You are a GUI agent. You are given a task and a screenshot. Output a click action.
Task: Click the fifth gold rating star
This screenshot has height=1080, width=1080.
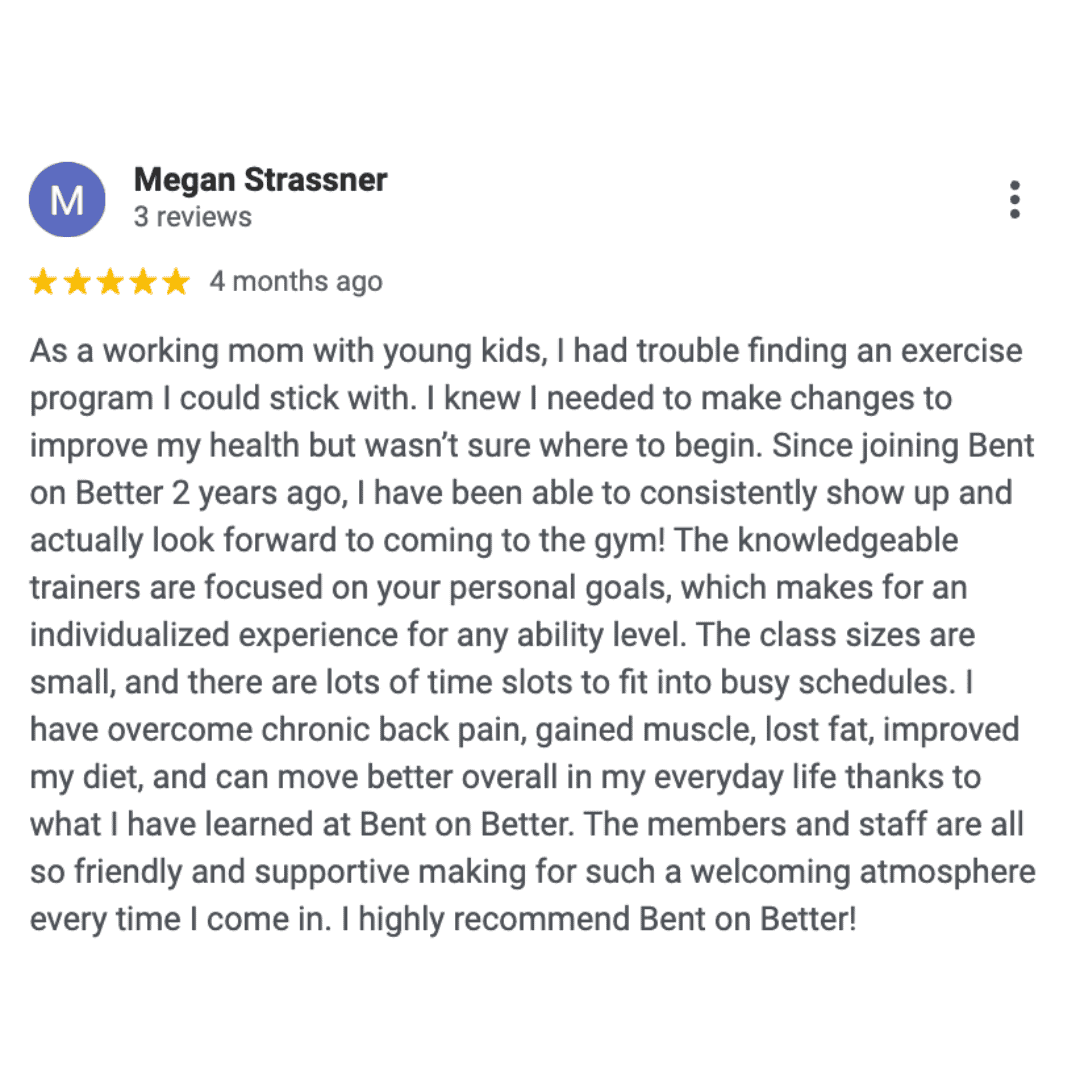point(175,283)
